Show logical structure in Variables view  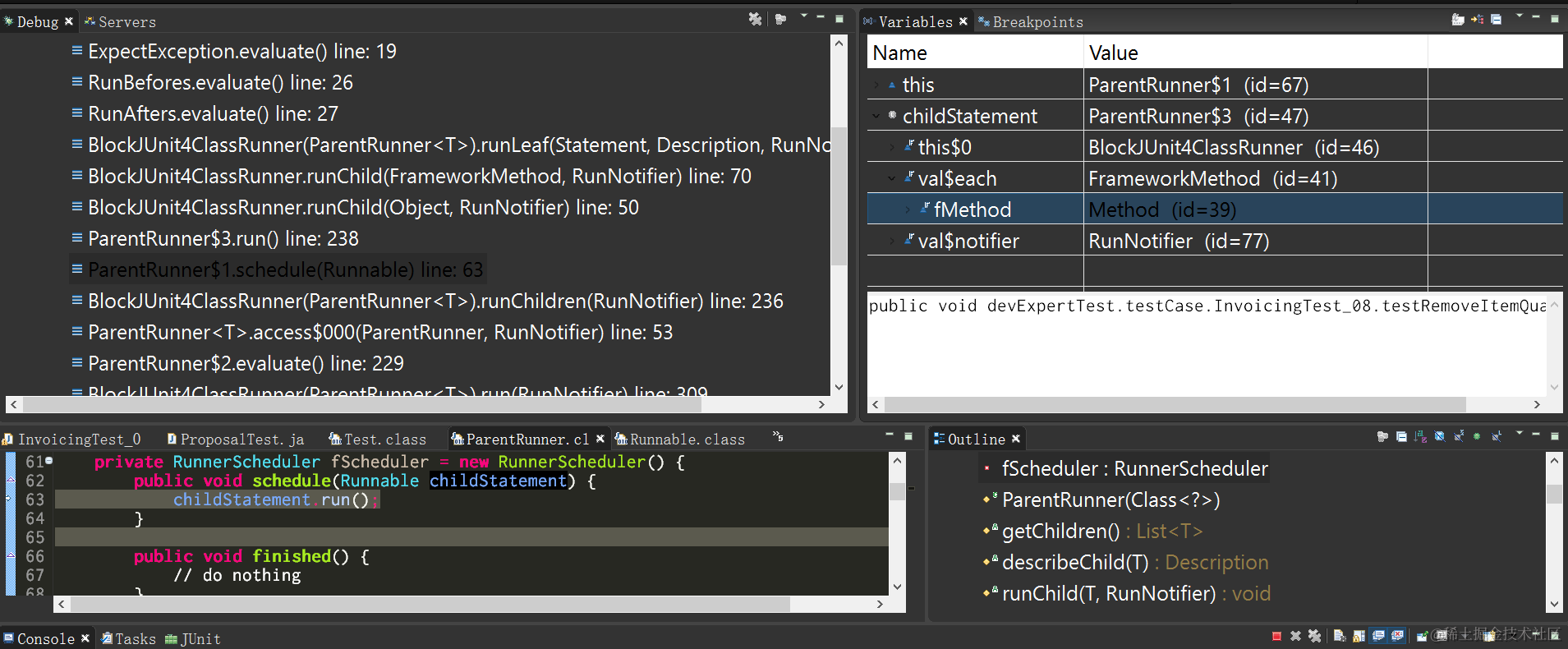[1477, 19]
